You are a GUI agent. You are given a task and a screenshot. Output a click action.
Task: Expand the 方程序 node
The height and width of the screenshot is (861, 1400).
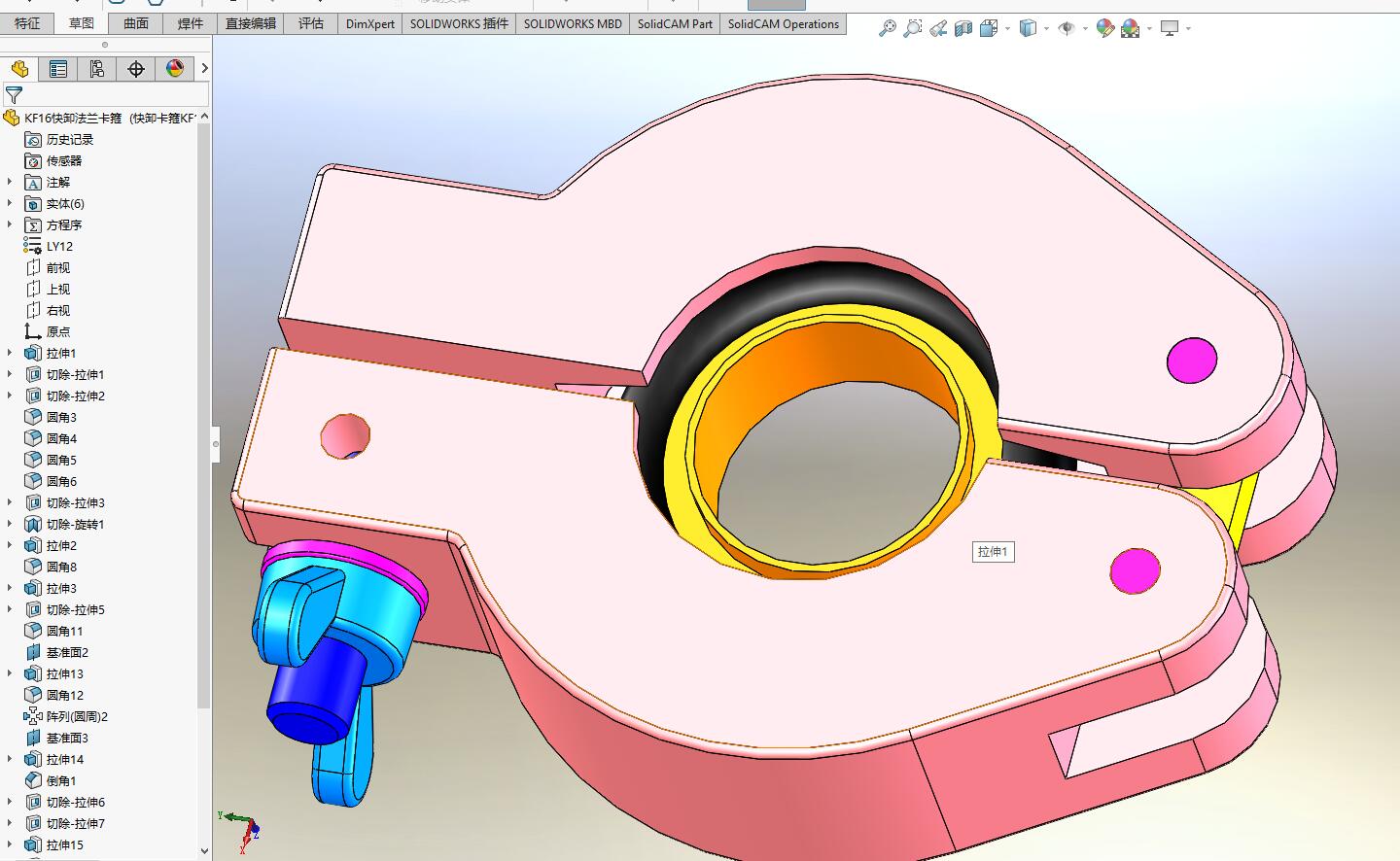(x=11, y=224)
